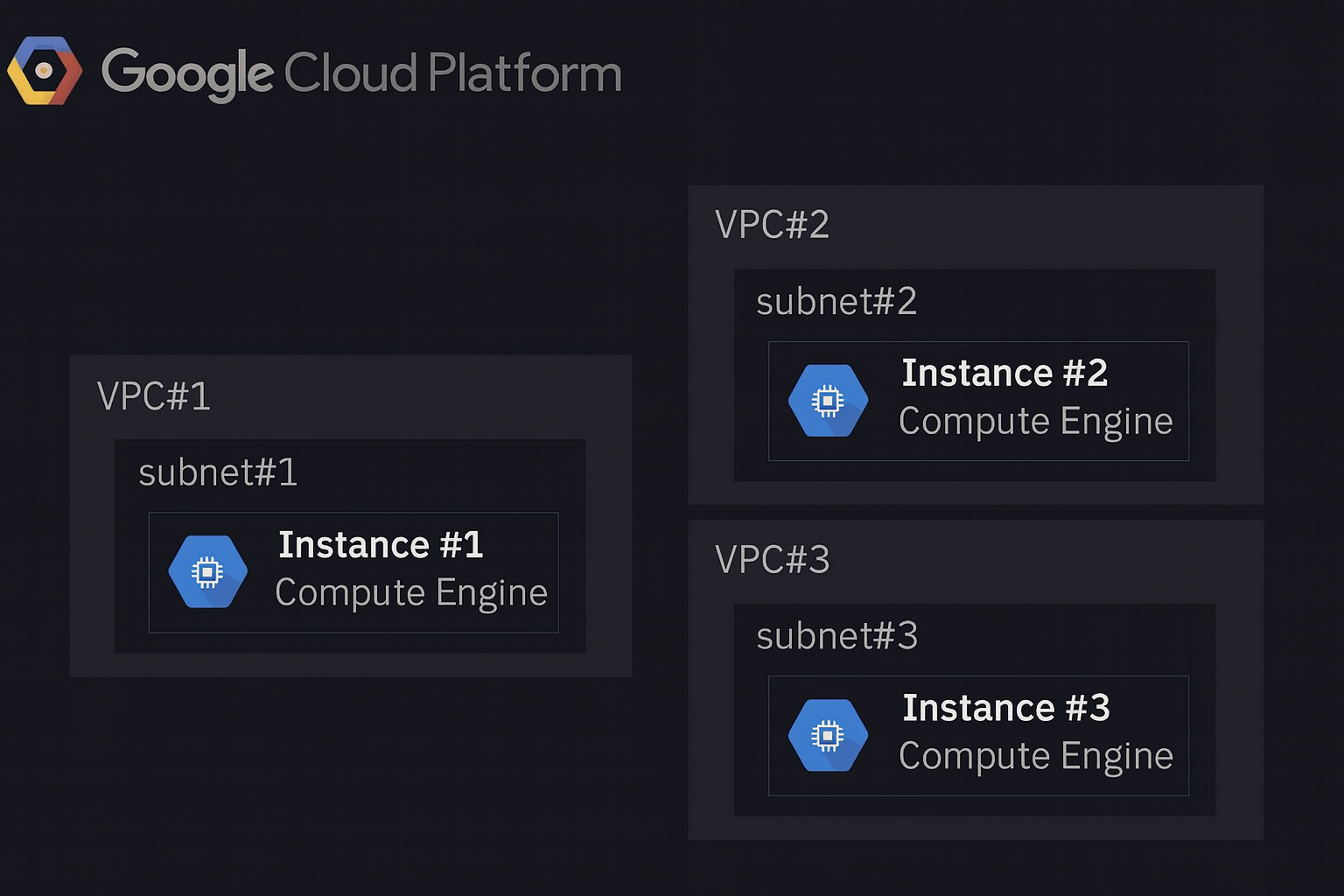Click the center dot of the Google Cloud logo
Image resolution: width=1344 pixels, height=896 pixels.
coord(44,70)
